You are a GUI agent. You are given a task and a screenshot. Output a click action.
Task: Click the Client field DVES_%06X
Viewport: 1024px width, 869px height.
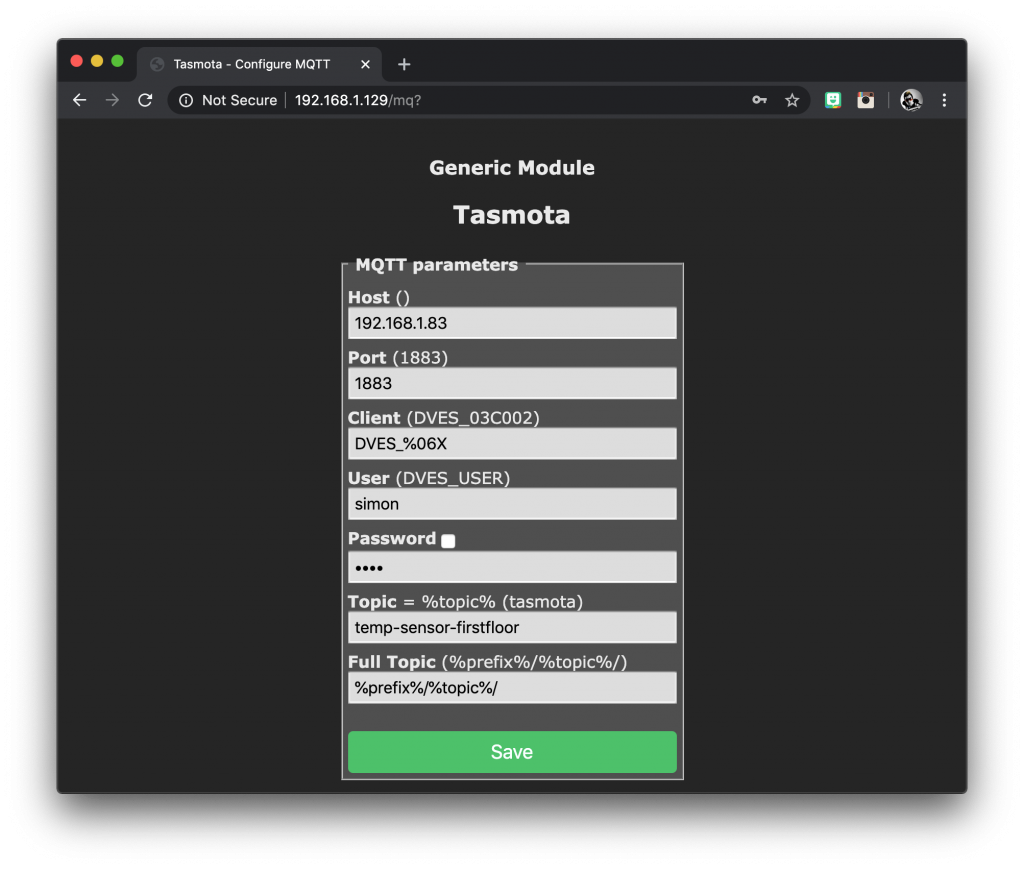(512, 444)
